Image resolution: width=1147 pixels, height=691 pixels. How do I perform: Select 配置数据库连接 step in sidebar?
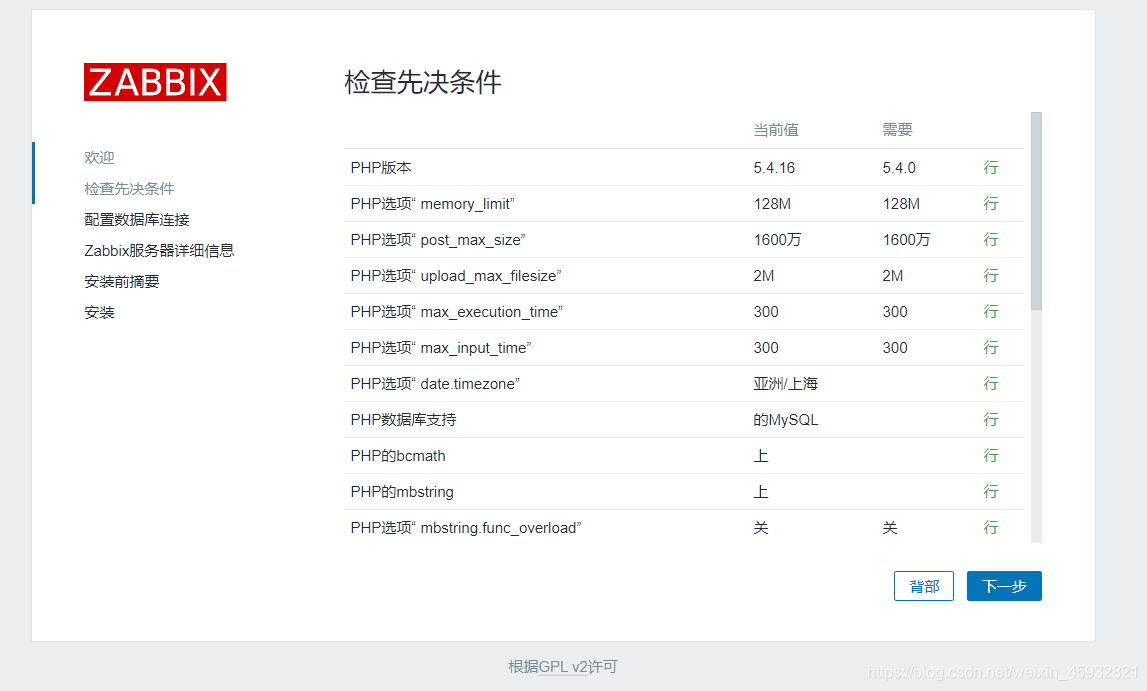tap(137, 219)
